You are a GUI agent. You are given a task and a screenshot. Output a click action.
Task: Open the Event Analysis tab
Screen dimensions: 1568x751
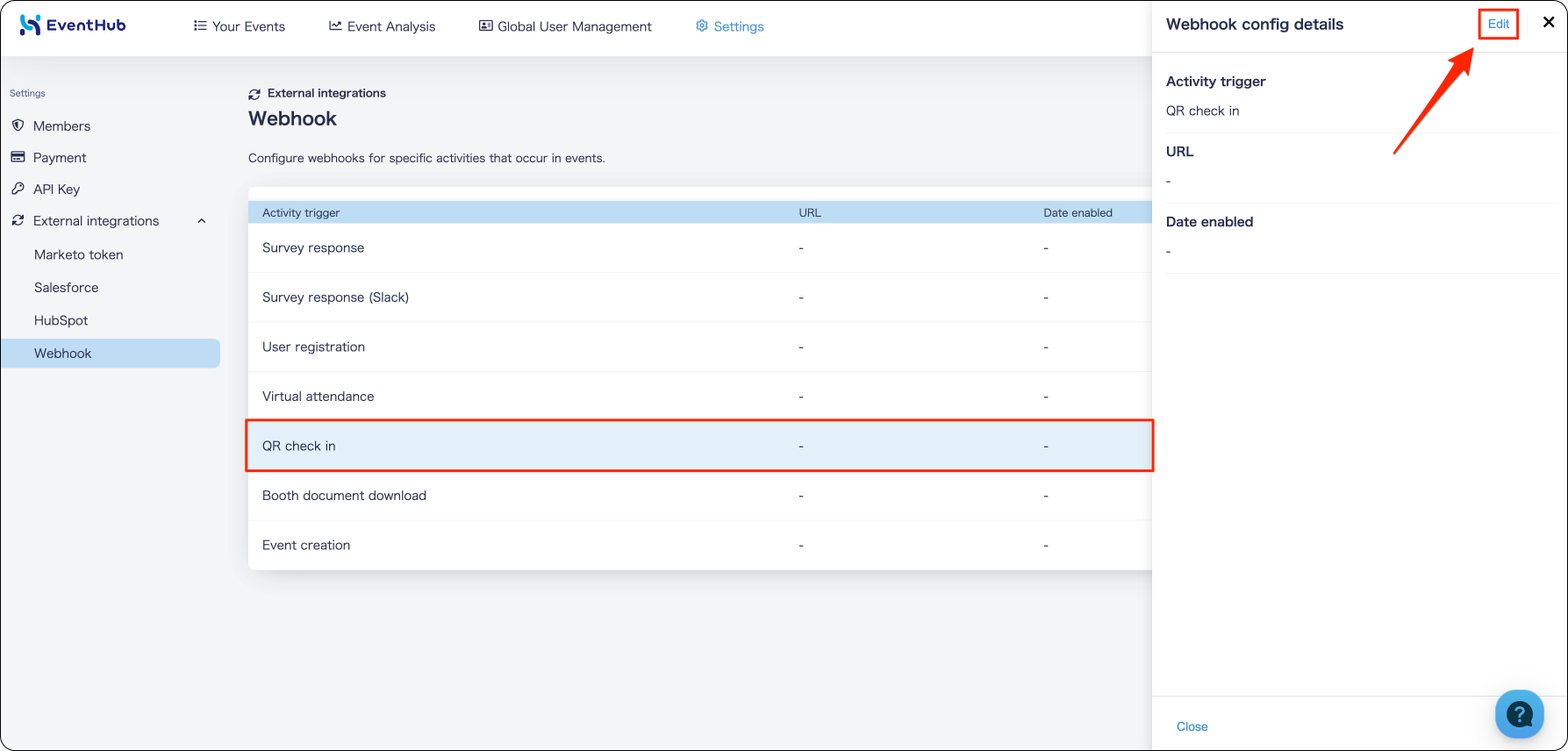[x=383, y=26]
